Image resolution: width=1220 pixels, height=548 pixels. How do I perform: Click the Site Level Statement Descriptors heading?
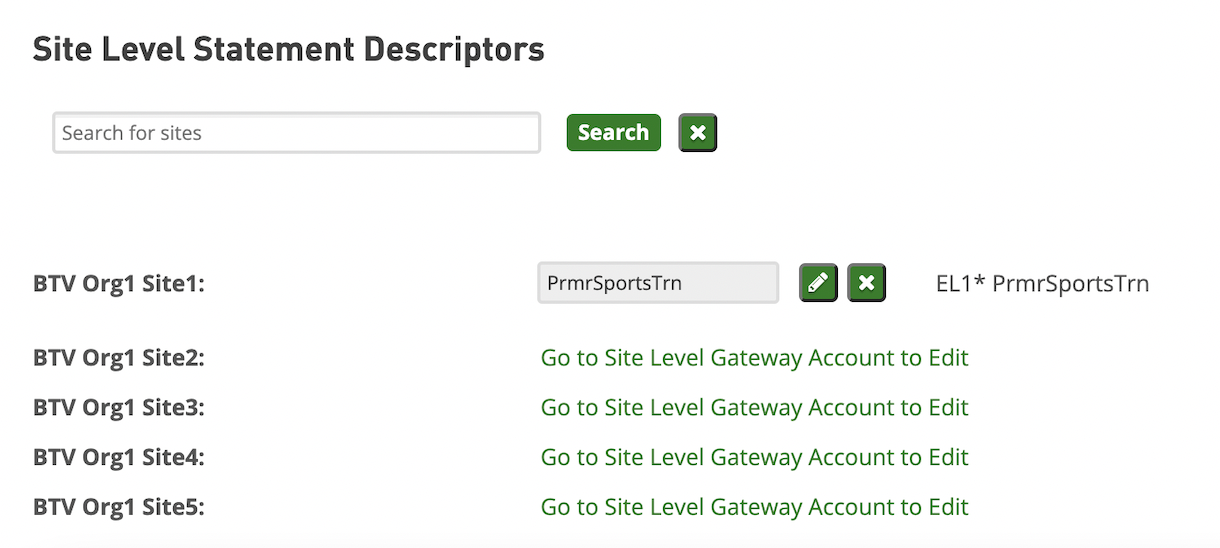coord(288,49)
